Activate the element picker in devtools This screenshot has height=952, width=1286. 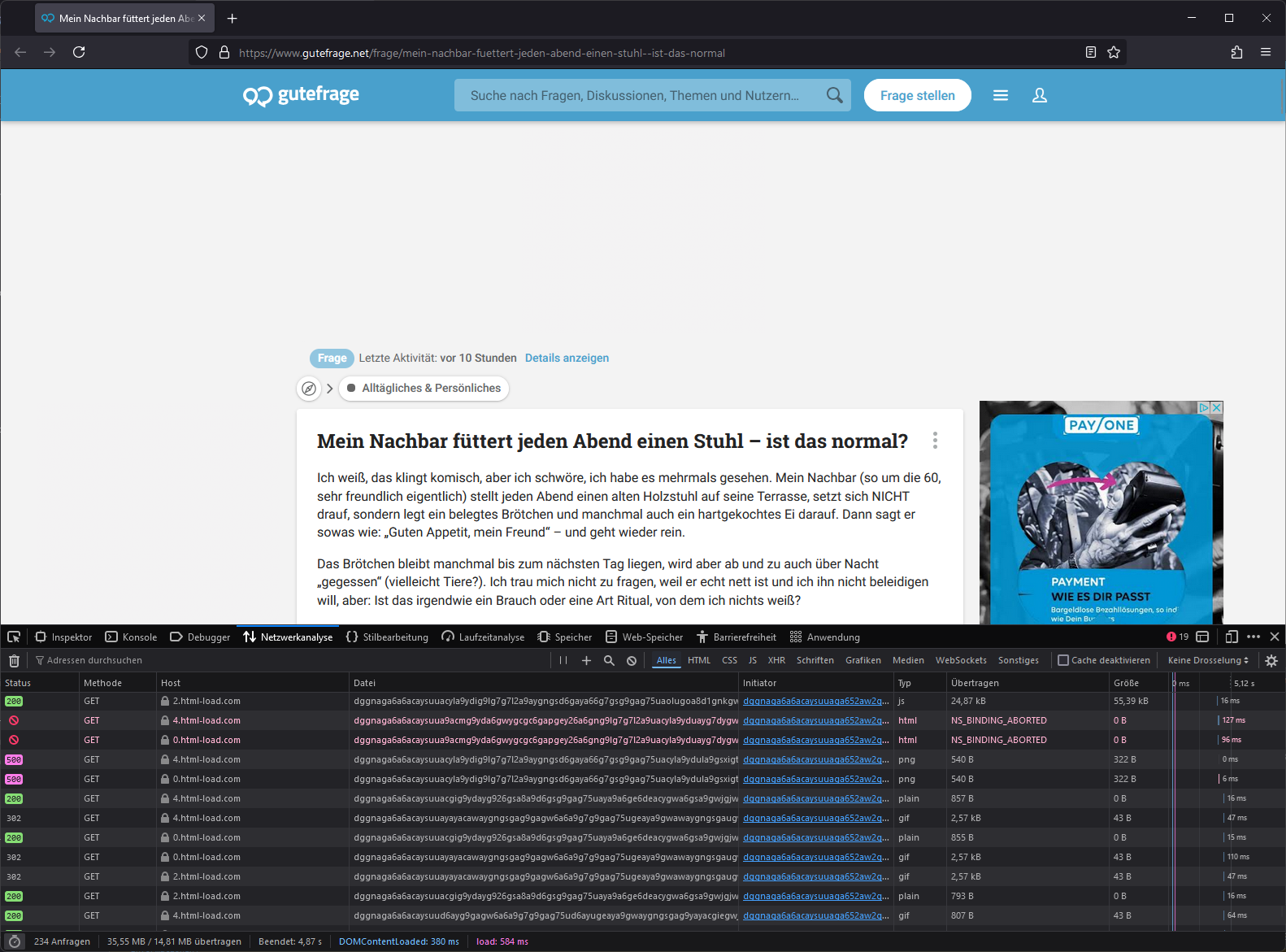pos(14,637)
